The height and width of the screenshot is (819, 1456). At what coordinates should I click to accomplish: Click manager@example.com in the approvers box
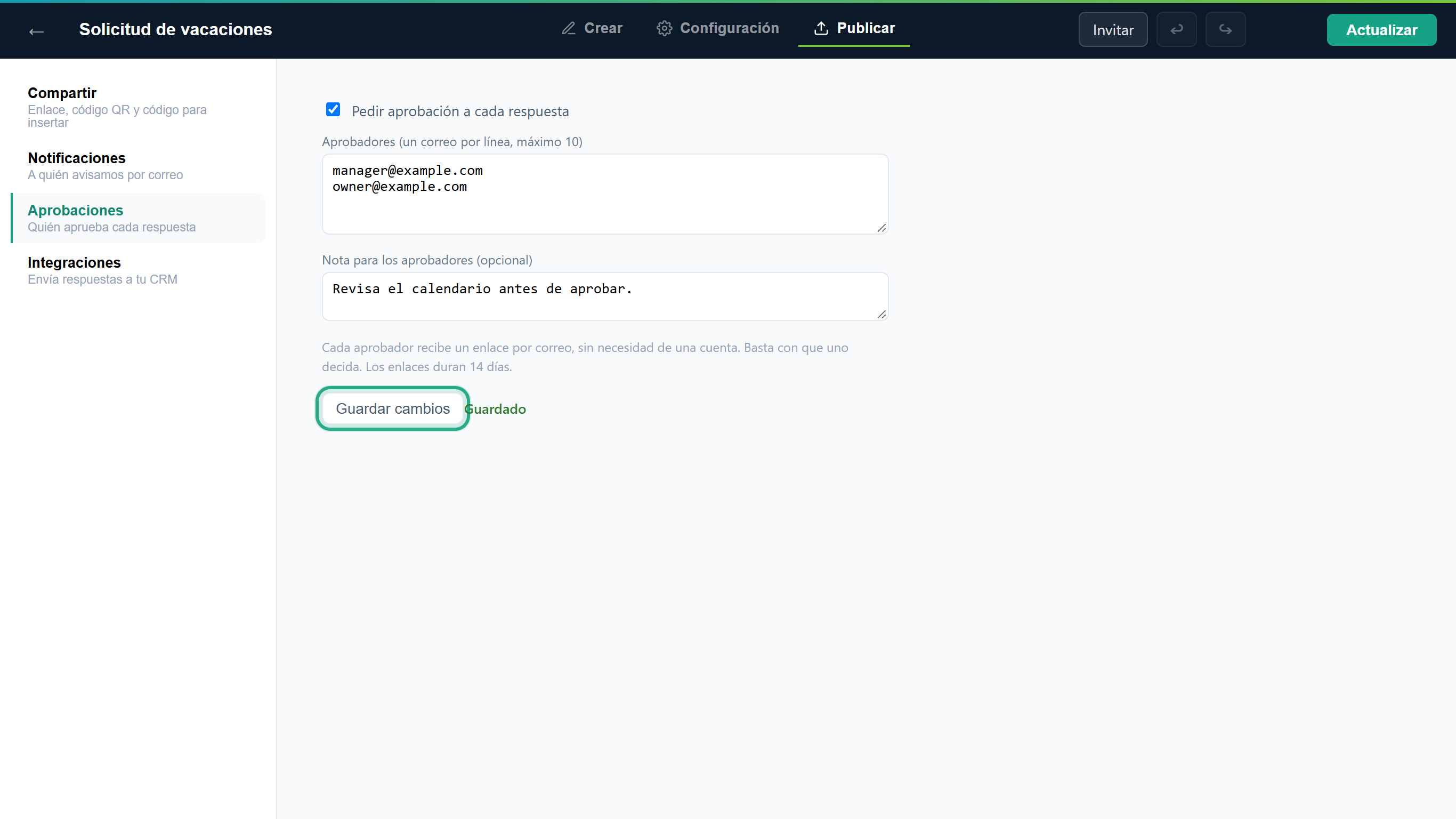[x=408, y=170]
